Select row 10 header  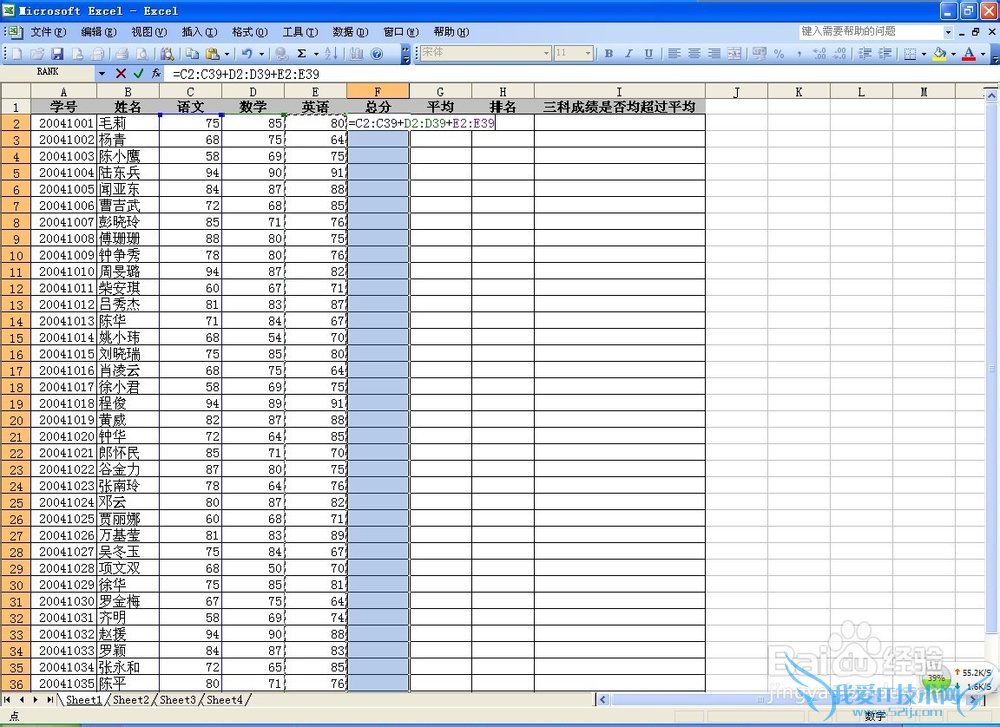(16, 255)
